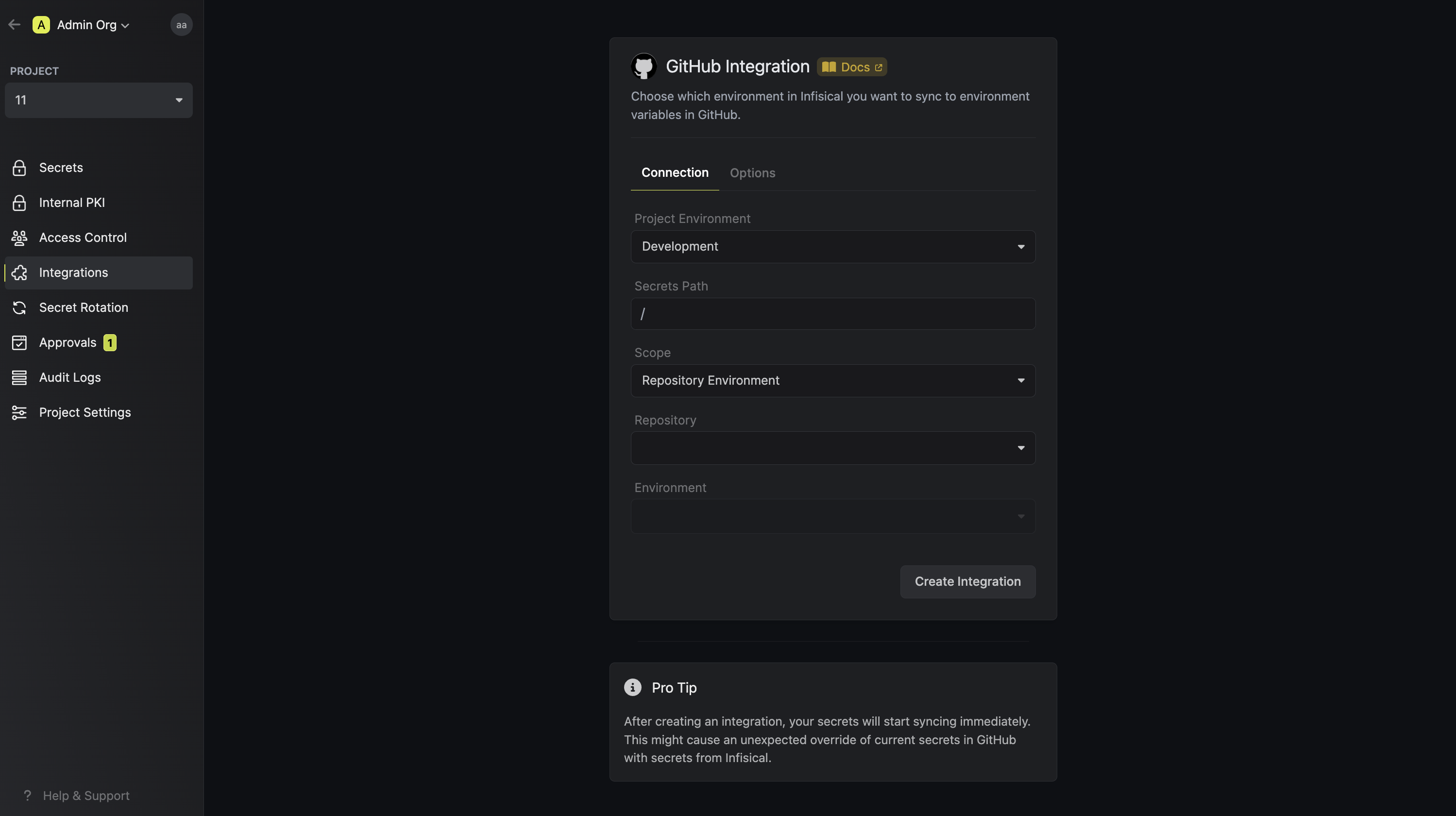This screenshot has width=1456, height=816.
Task: Expand the Project Environment dropdown showing Development
Action: [x=833, y=247]
